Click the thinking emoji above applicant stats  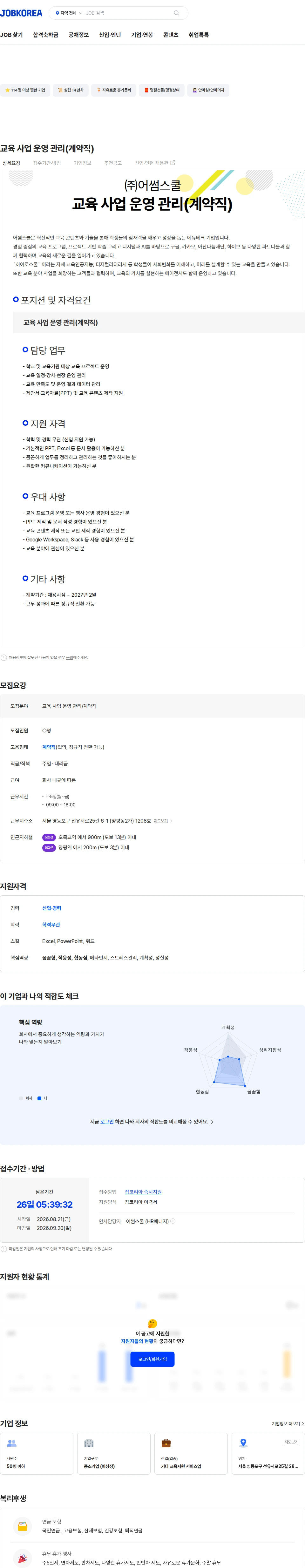coord(152,1323)
